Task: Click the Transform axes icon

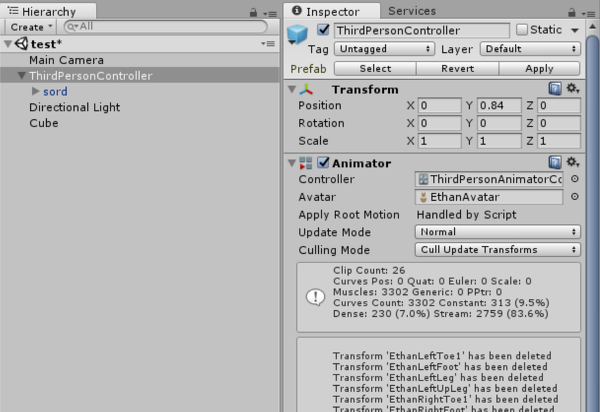Action: [x=306, y=89]
